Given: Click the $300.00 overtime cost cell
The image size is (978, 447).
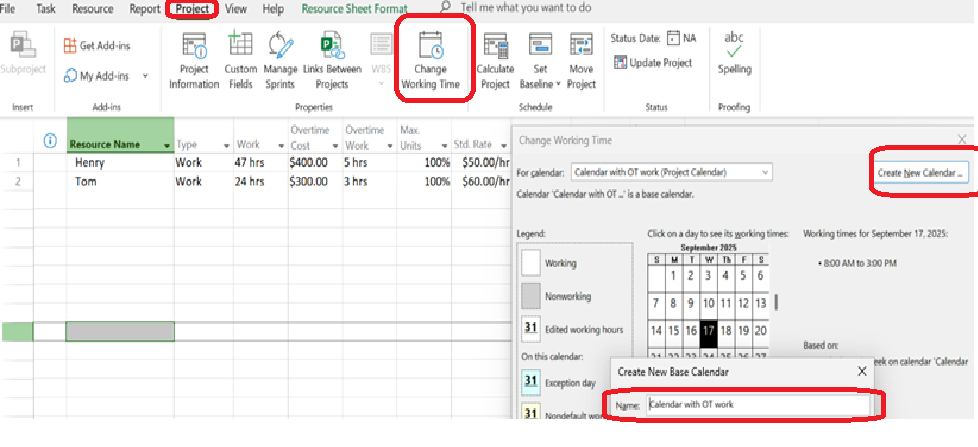Looking at the screenshot, I should (314, 181).
